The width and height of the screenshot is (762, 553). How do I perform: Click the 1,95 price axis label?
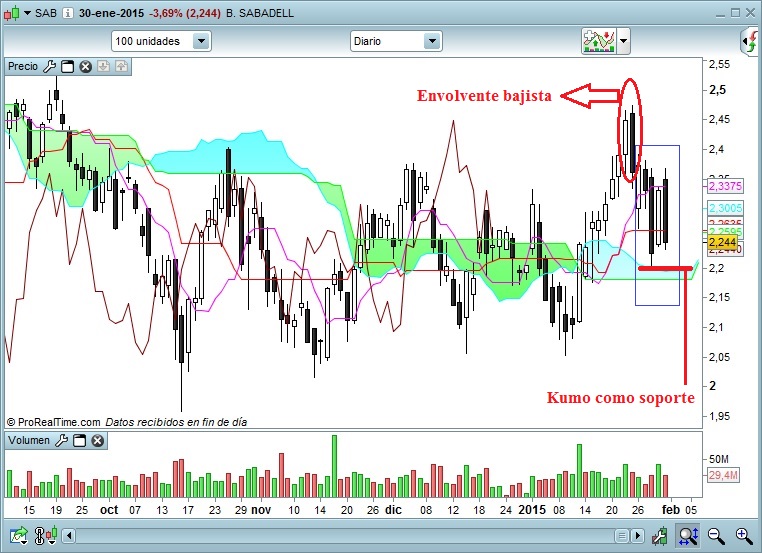coord(720,416)
